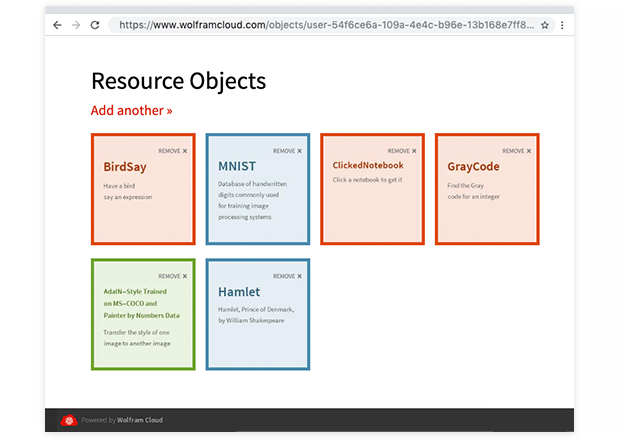Viewport: 620px width, 440px height.
Task: Click the browser back arrow
Action: click(57, 25)
